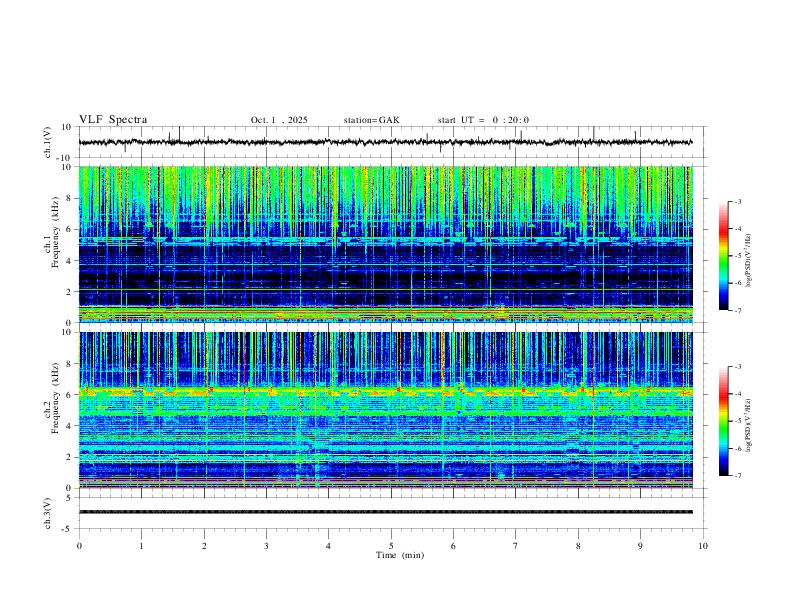Click the ch.2 spectrogram panel
Viewport: 792px width, 612px height.
(386, 410)
